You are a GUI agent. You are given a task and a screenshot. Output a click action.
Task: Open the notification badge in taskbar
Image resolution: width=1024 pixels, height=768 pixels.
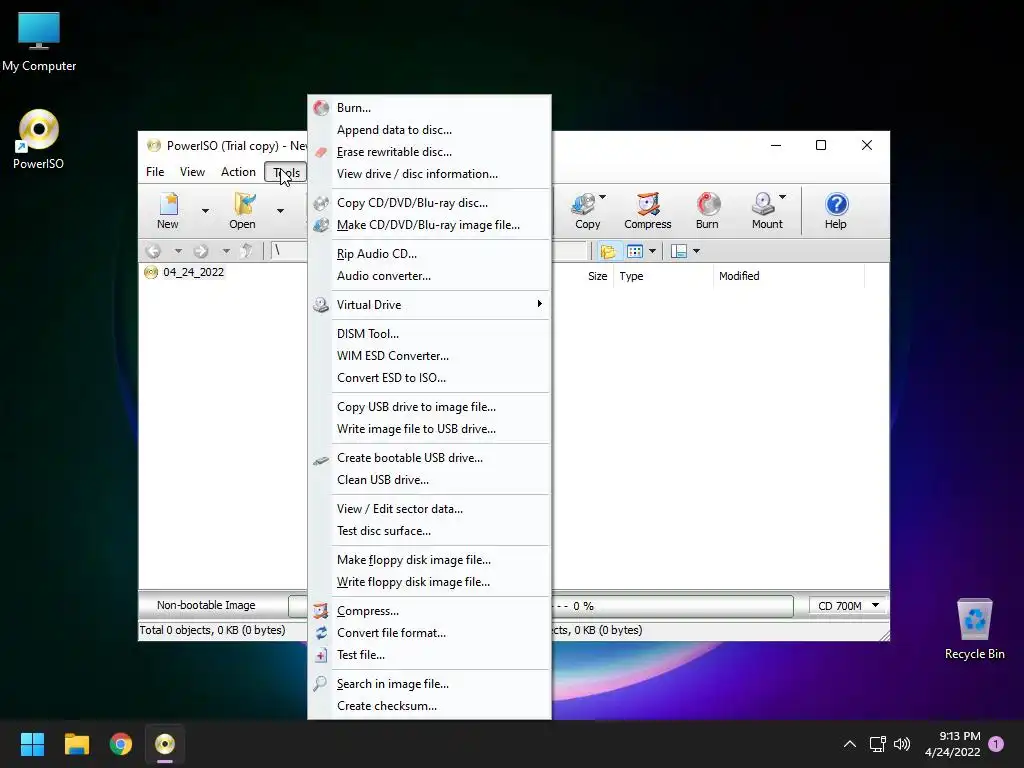pos(996,744)
